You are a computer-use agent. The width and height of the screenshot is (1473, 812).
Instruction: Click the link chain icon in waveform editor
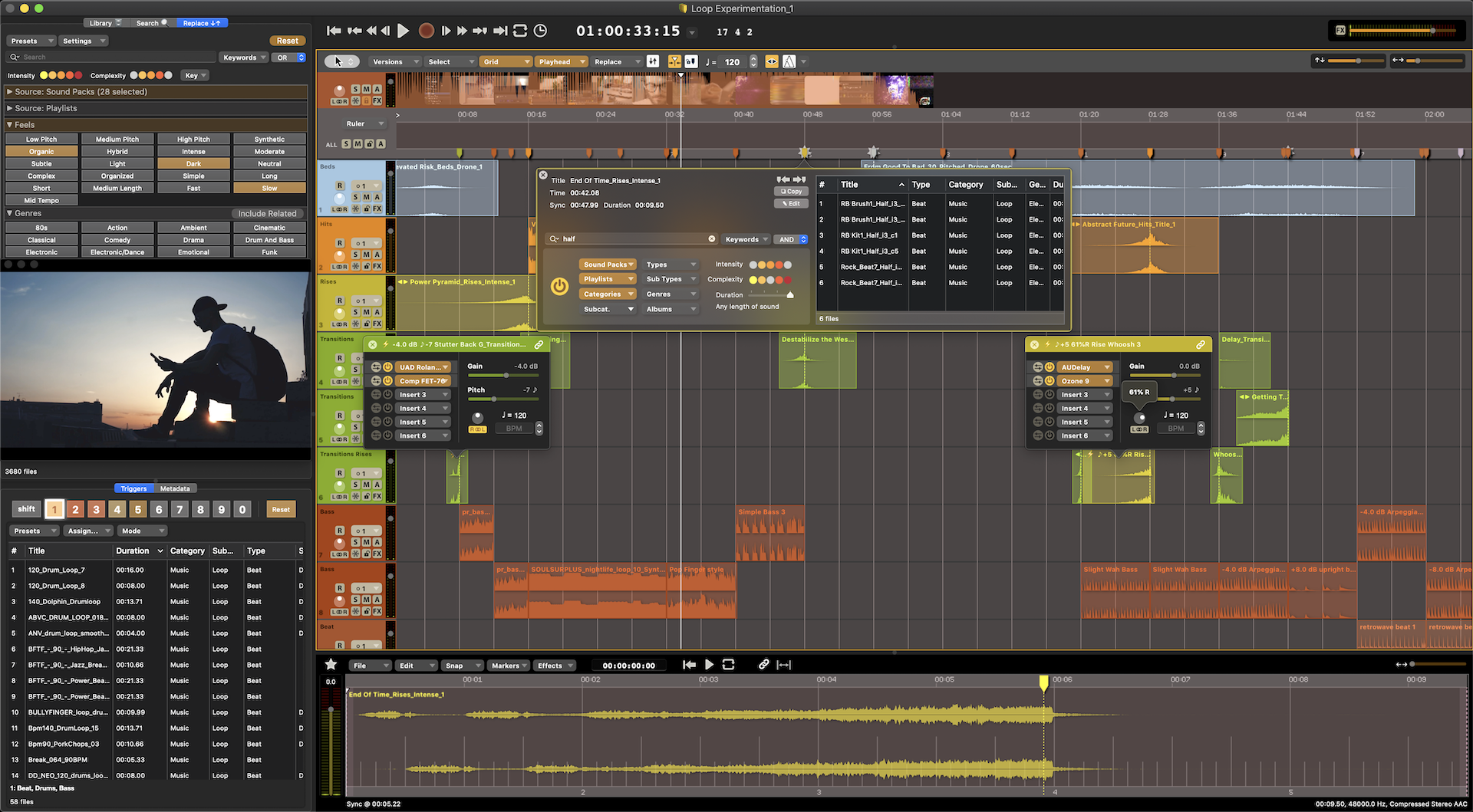point(763,665)
